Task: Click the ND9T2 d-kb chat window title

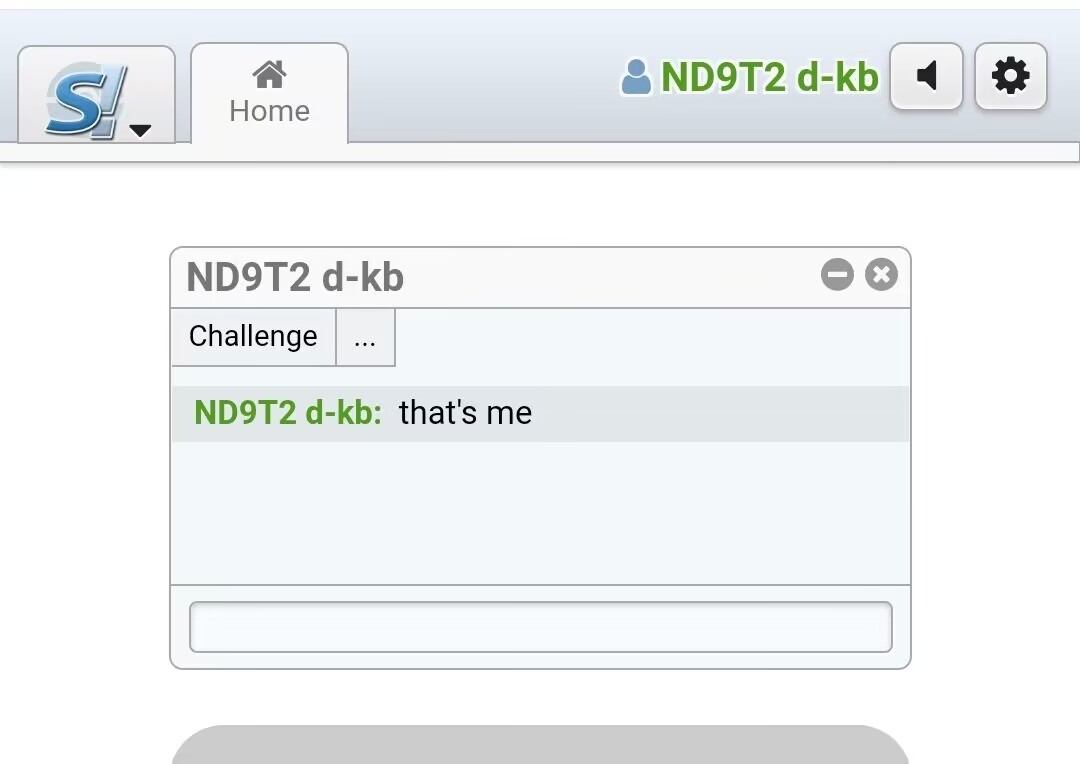Action: [x=295, y=277]
